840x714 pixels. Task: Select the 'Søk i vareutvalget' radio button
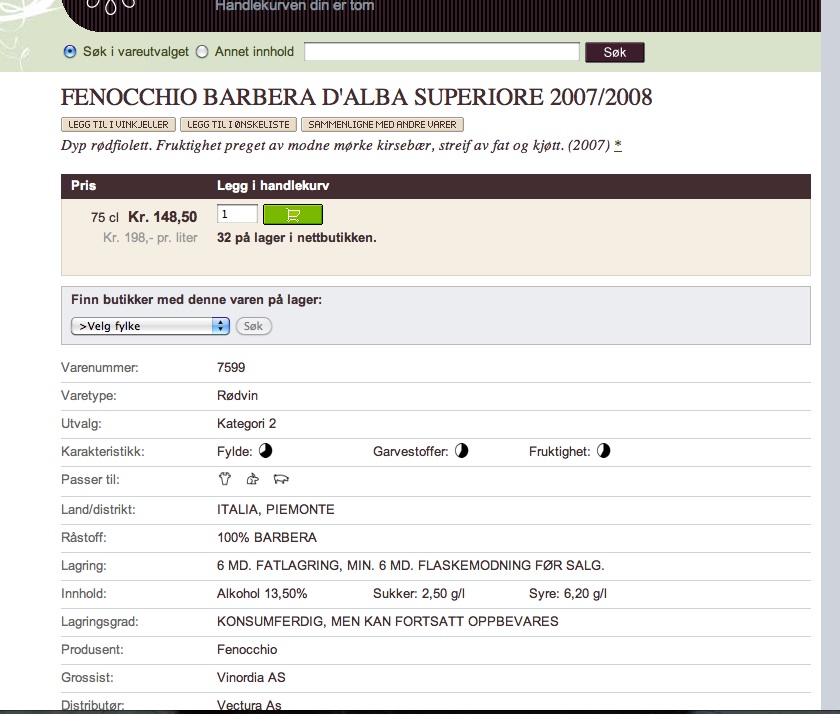[70, 52]
